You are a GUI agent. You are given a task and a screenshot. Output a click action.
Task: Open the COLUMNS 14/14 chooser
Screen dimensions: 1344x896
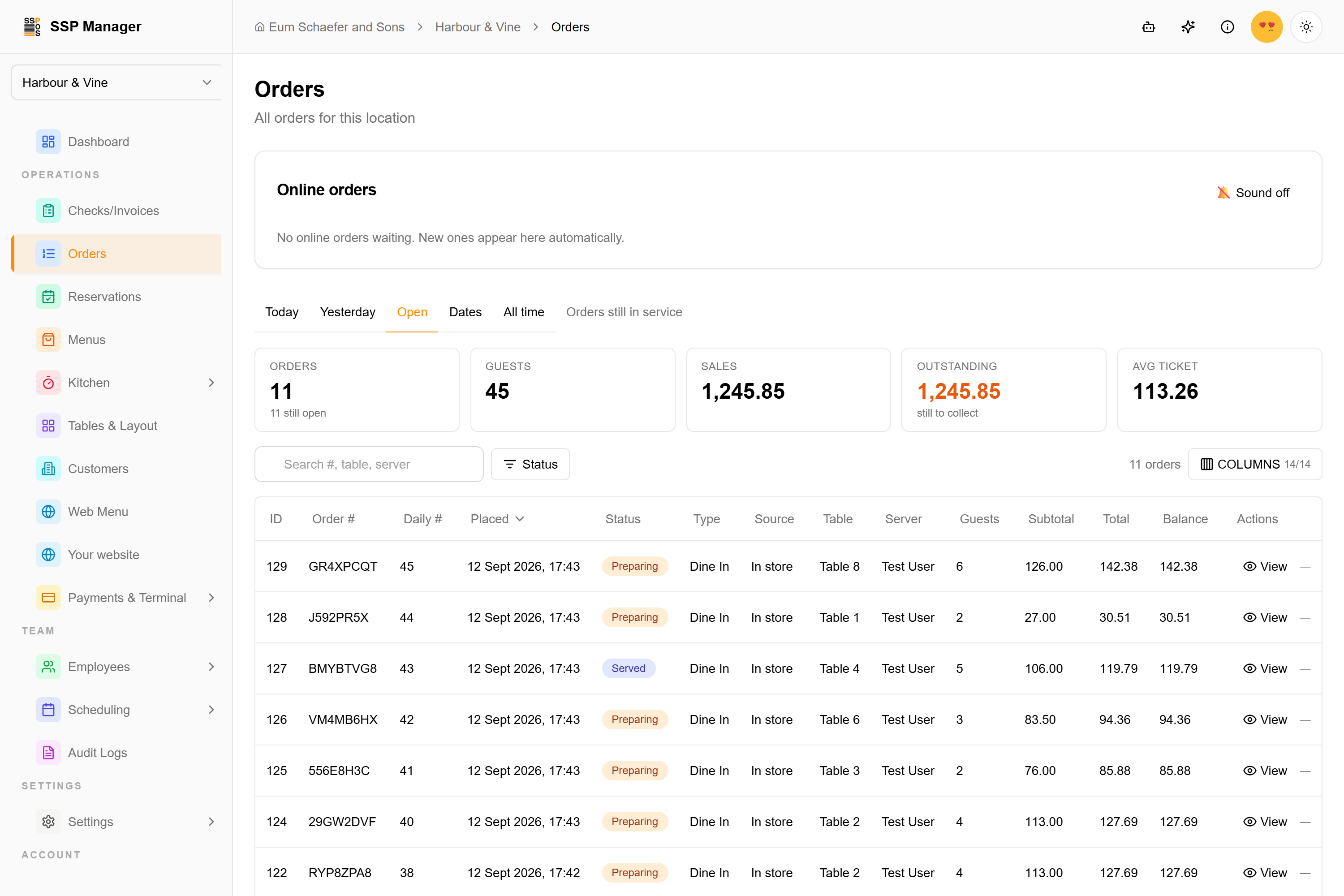tap(1255, 464)
